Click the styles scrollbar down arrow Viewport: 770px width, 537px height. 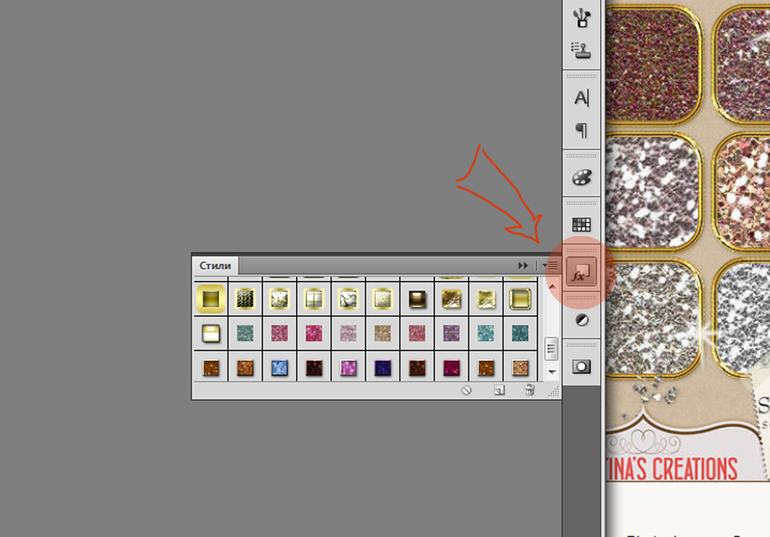[x=552, y=372]
